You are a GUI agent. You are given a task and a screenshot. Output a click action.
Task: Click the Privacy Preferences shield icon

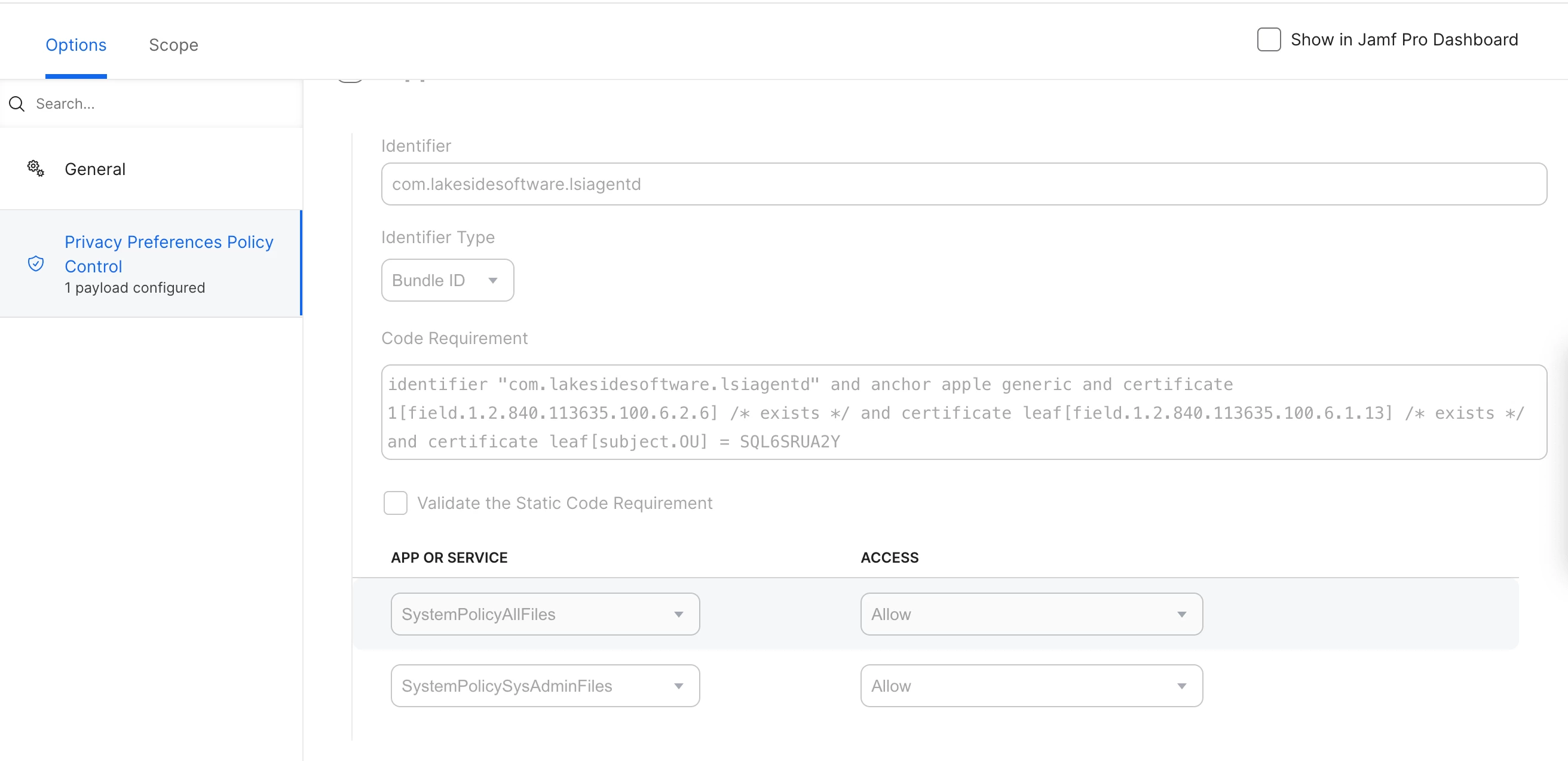click(36, 263)
